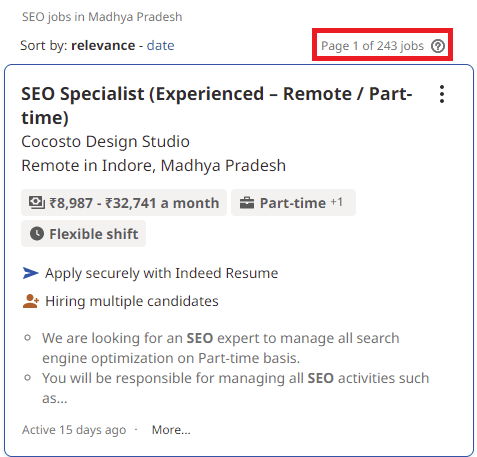The height and width of the screenshot is (457, 477).
Task: Click the blue arrow Indeed Resume icon
Action: click(31, 273)
